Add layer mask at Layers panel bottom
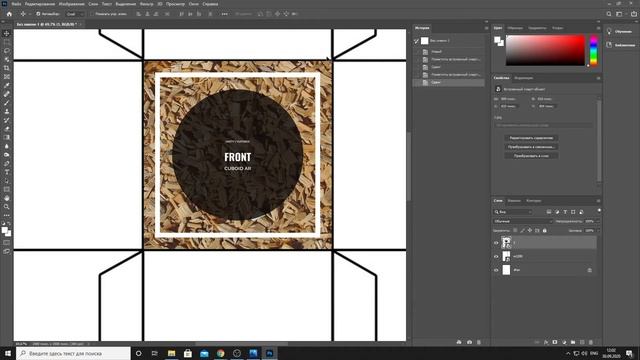 555,342
